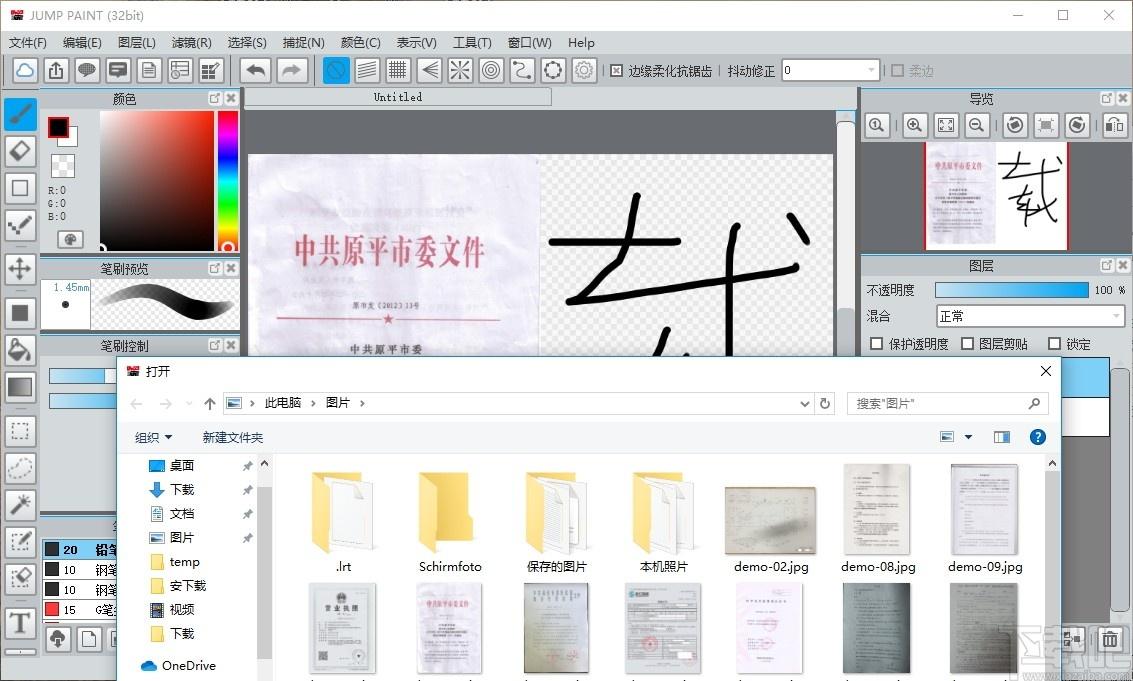Viewport: 1133px width, 681px height.
Task: Pick the Paint Bucket tool
Action: [20, 350]
